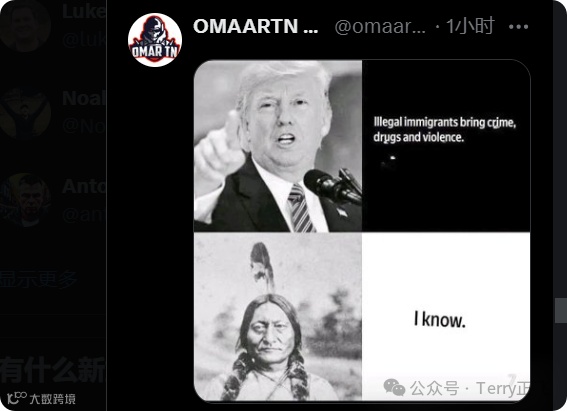Expand the list with 显示更多
This screenshot has width=567, height=411.
[38, 279]
